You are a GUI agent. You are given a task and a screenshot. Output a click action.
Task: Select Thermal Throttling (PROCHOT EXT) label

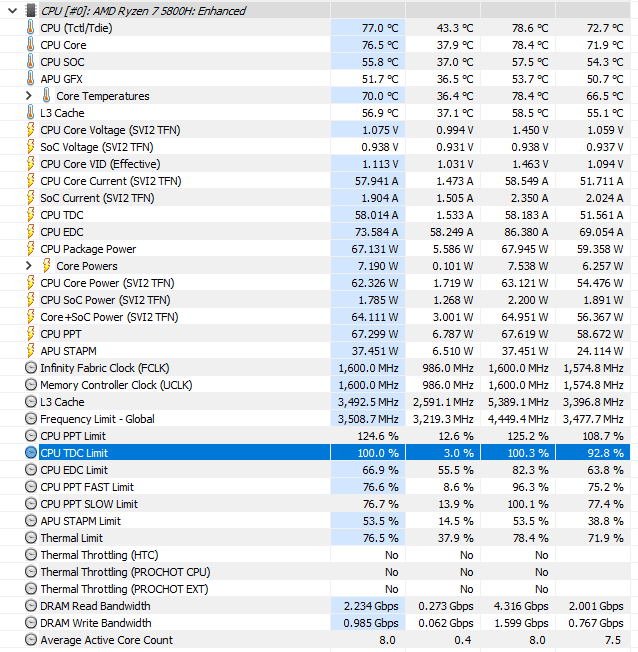[x=124, y=589]
